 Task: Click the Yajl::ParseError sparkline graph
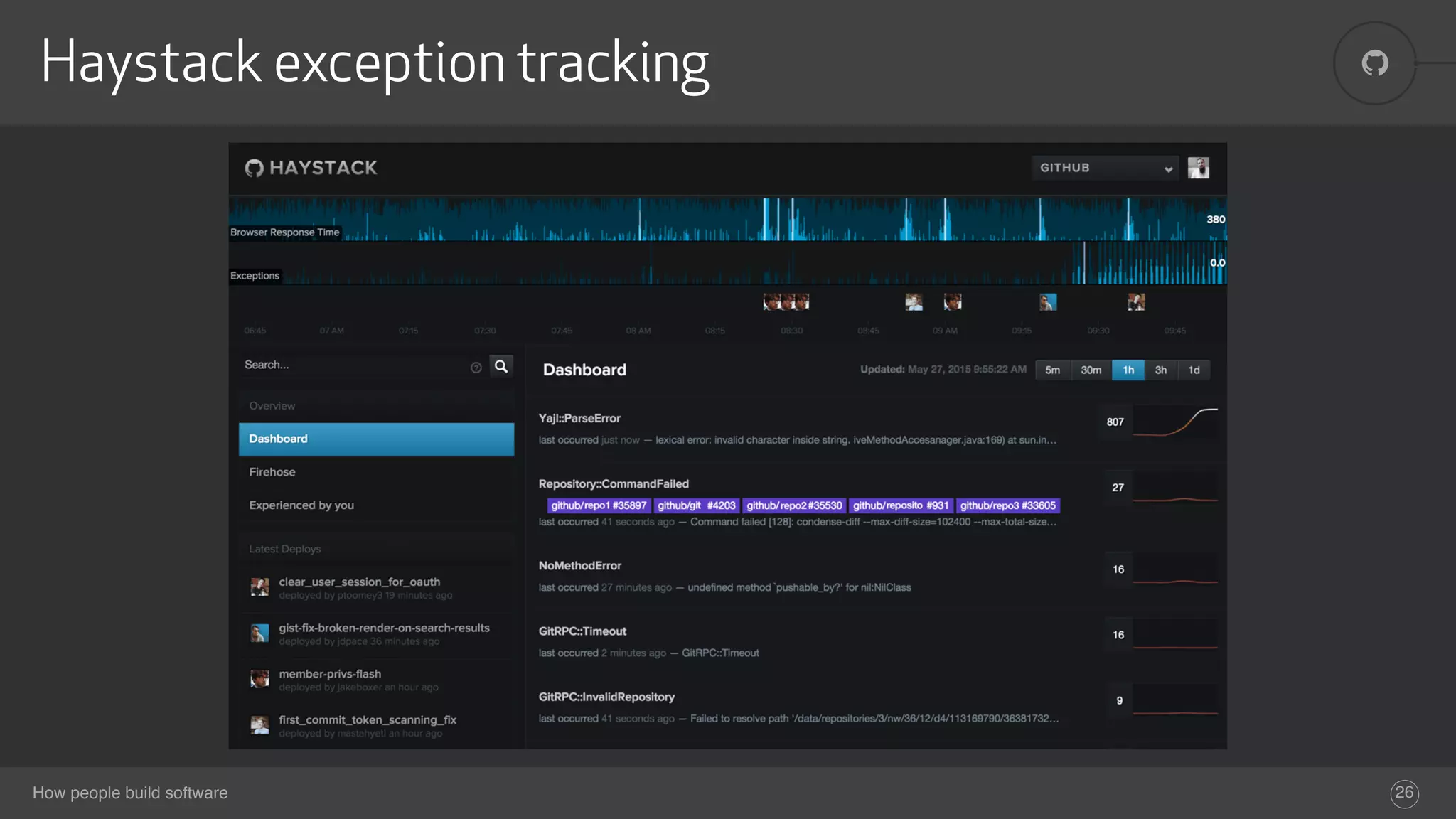coord(1175,422)
